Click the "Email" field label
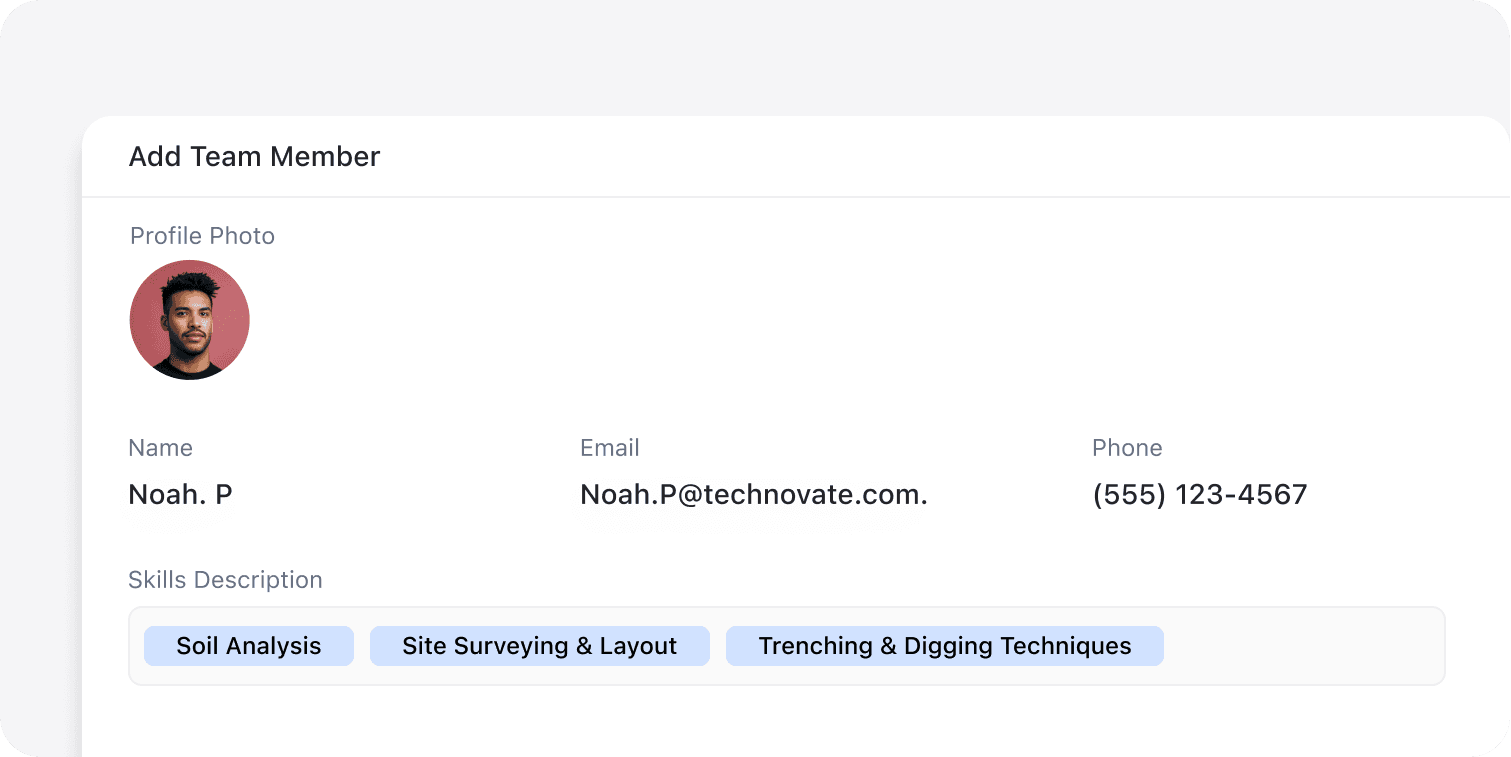This screenshot has height=757, width=1511. click(609, 448)
